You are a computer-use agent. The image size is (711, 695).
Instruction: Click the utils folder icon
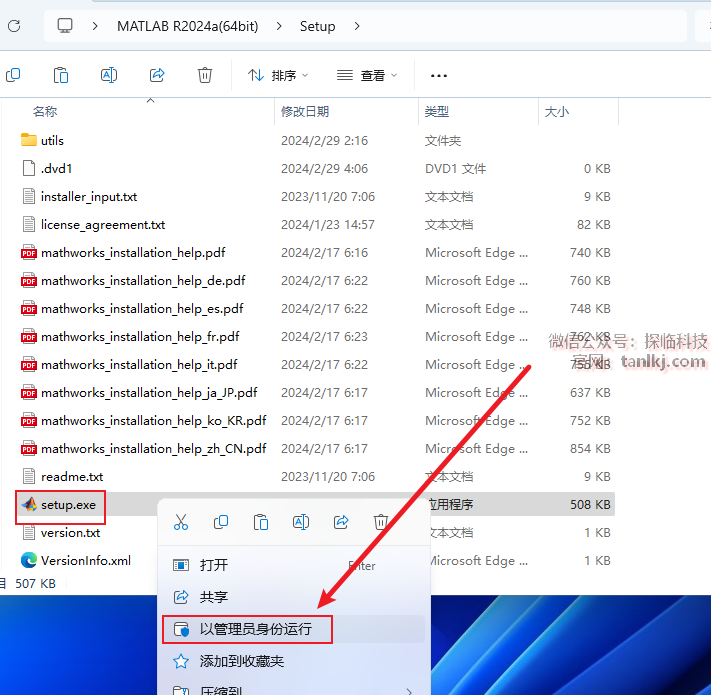[29, 140]
